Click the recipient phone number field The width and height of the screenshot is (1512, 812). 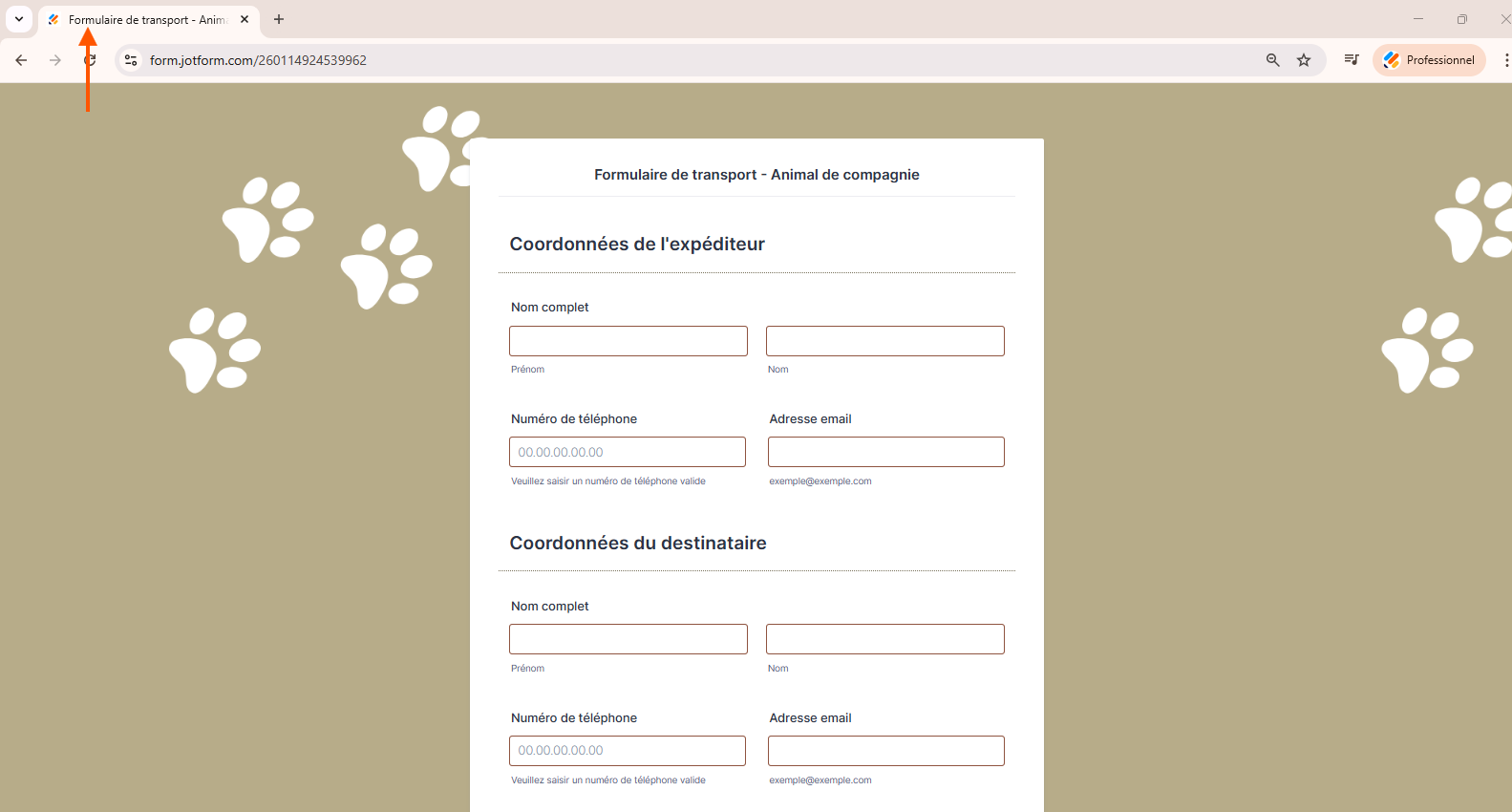click(628, 751)
